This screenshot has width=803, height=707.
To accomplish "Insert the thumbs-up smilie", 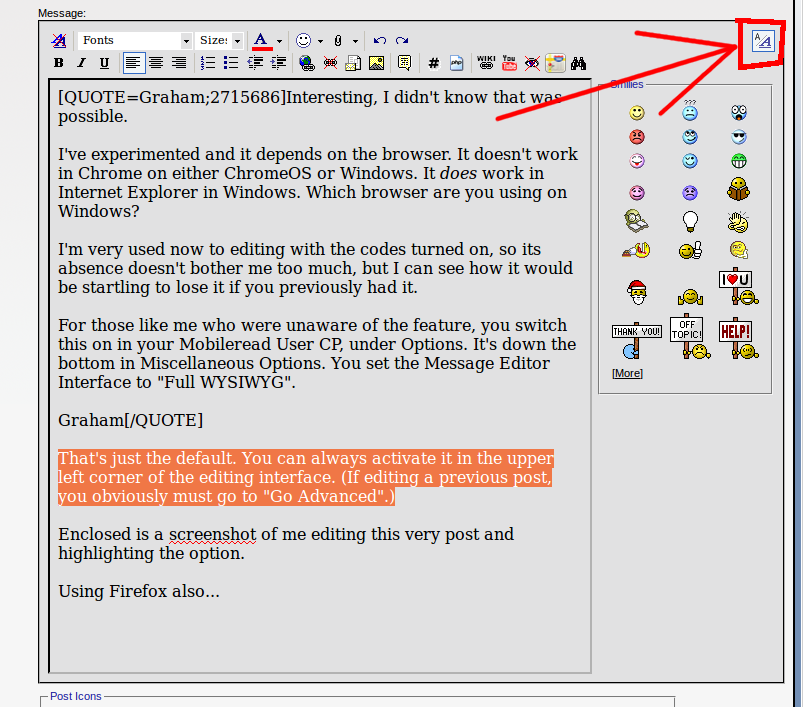I will [x=690, y=250].
